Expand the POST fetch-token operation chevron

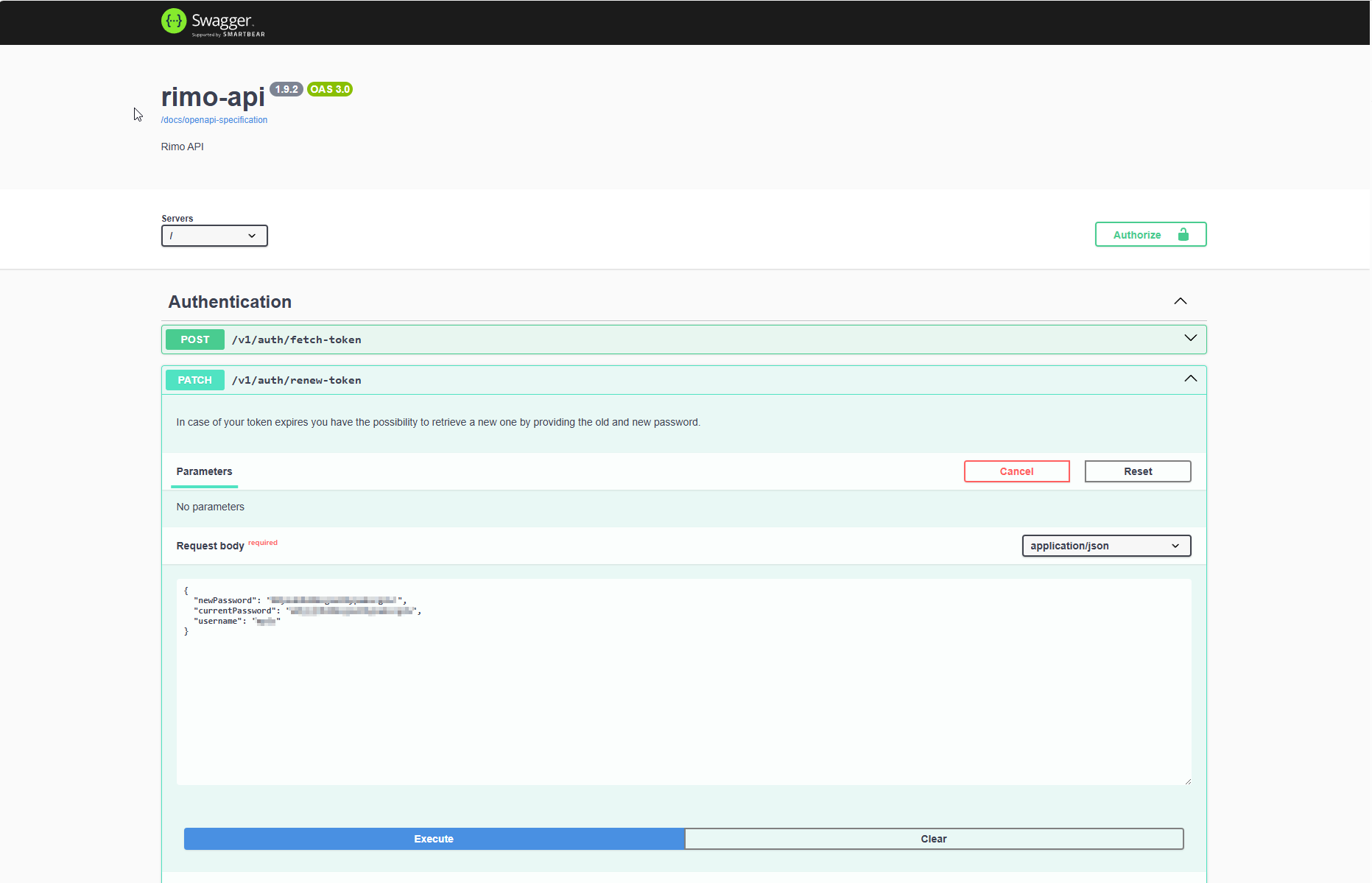pyautogui.click(x=1190, y=338)
